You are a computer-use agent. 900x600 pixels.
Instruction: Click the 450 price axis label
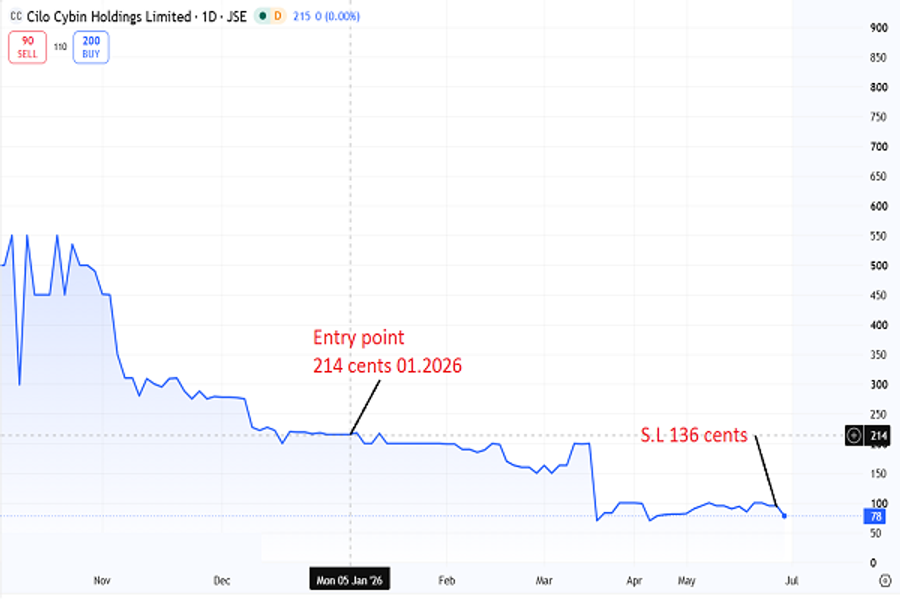pos(878,295)
